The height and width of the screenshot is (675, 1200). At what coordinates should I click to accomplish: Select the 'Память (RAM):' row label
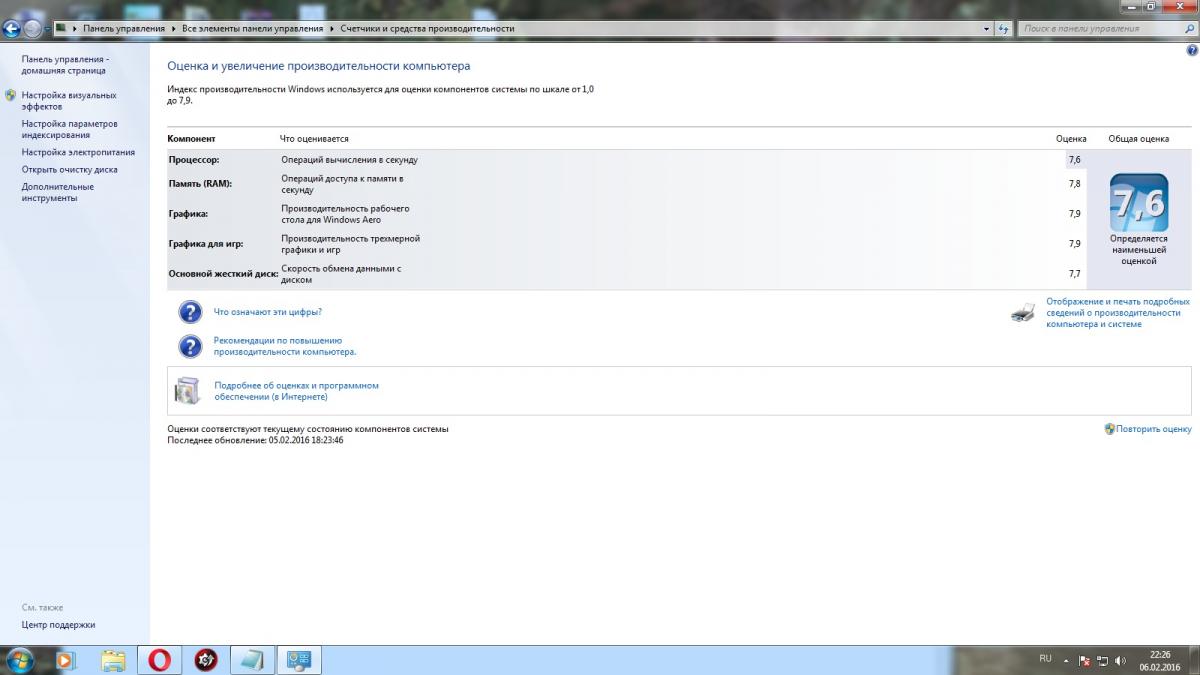(200, 184)
